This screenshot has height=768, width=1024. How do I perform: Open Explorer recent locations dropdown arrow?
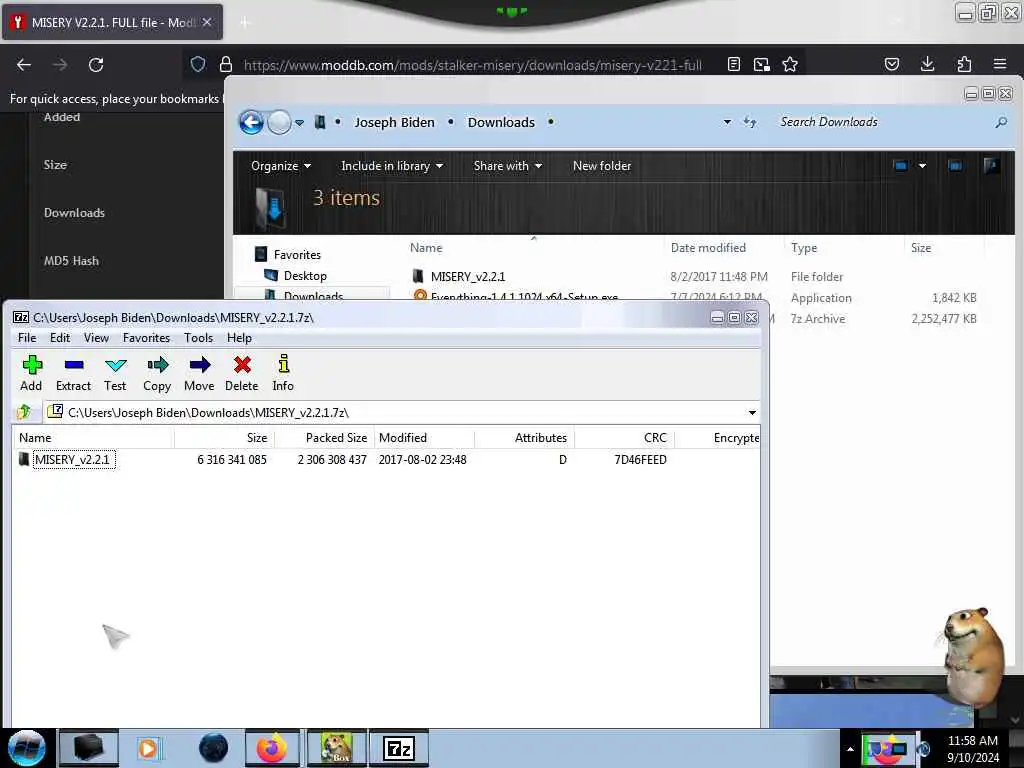click(x=300, y=122)
